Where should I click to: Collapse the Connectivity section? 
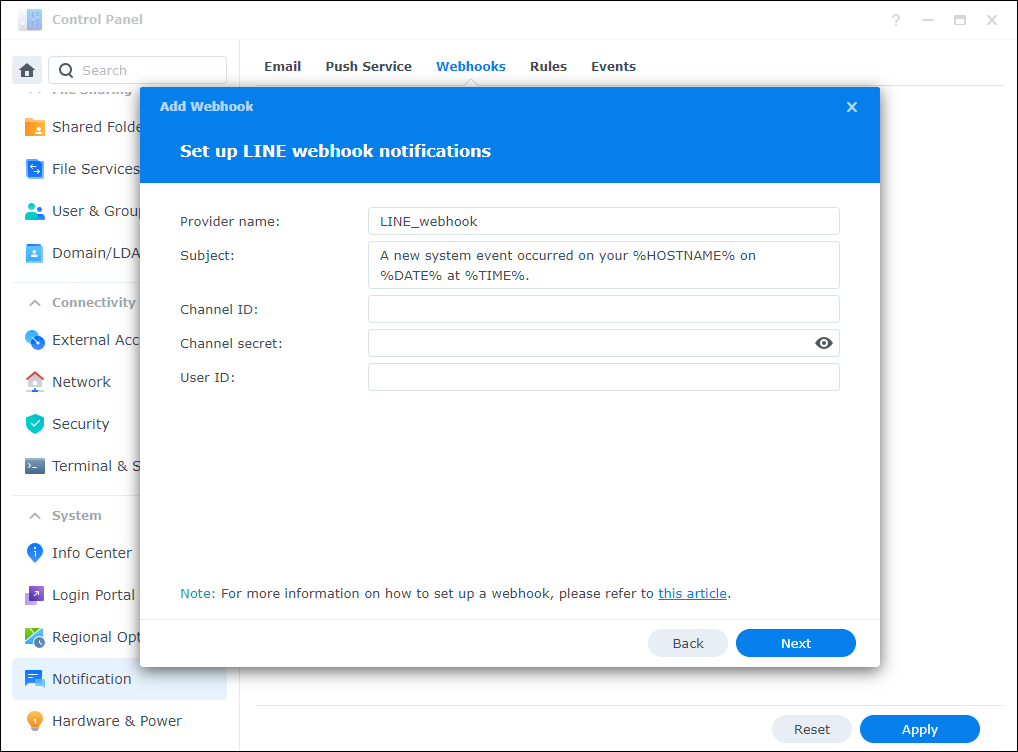click(35, 303)
